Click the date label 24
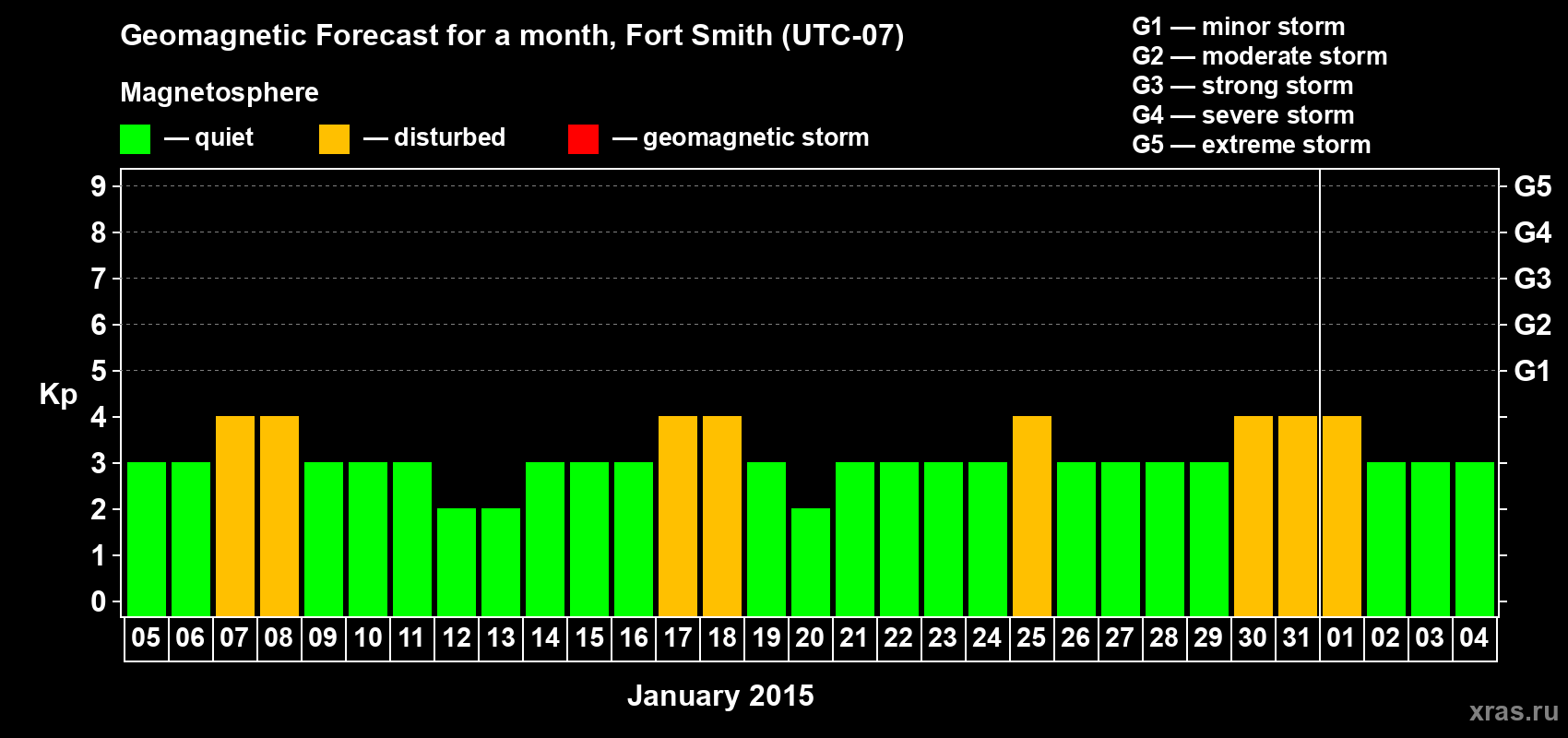The image size is (1568, 738). (987, 637)
